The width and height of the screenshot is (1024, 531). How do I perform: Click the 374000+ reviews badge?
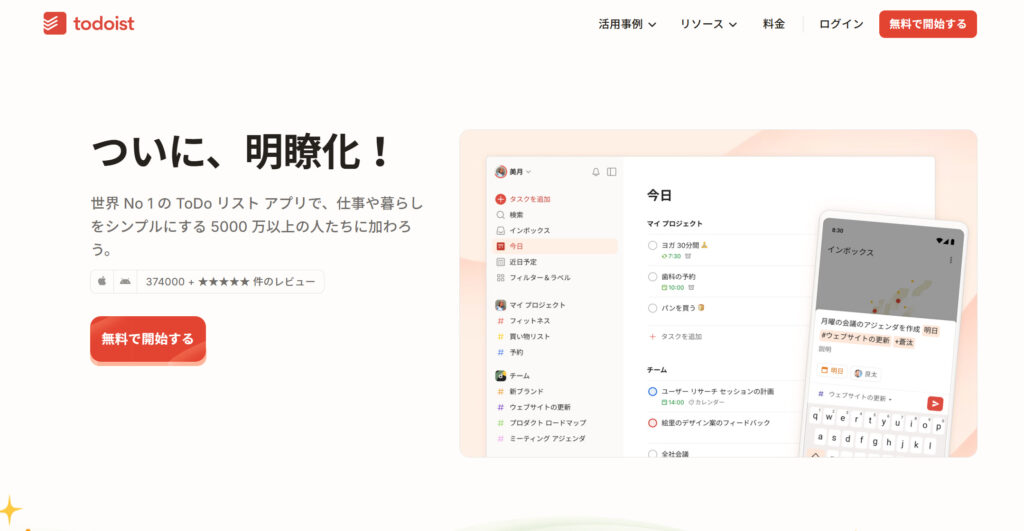pos(229,282)
